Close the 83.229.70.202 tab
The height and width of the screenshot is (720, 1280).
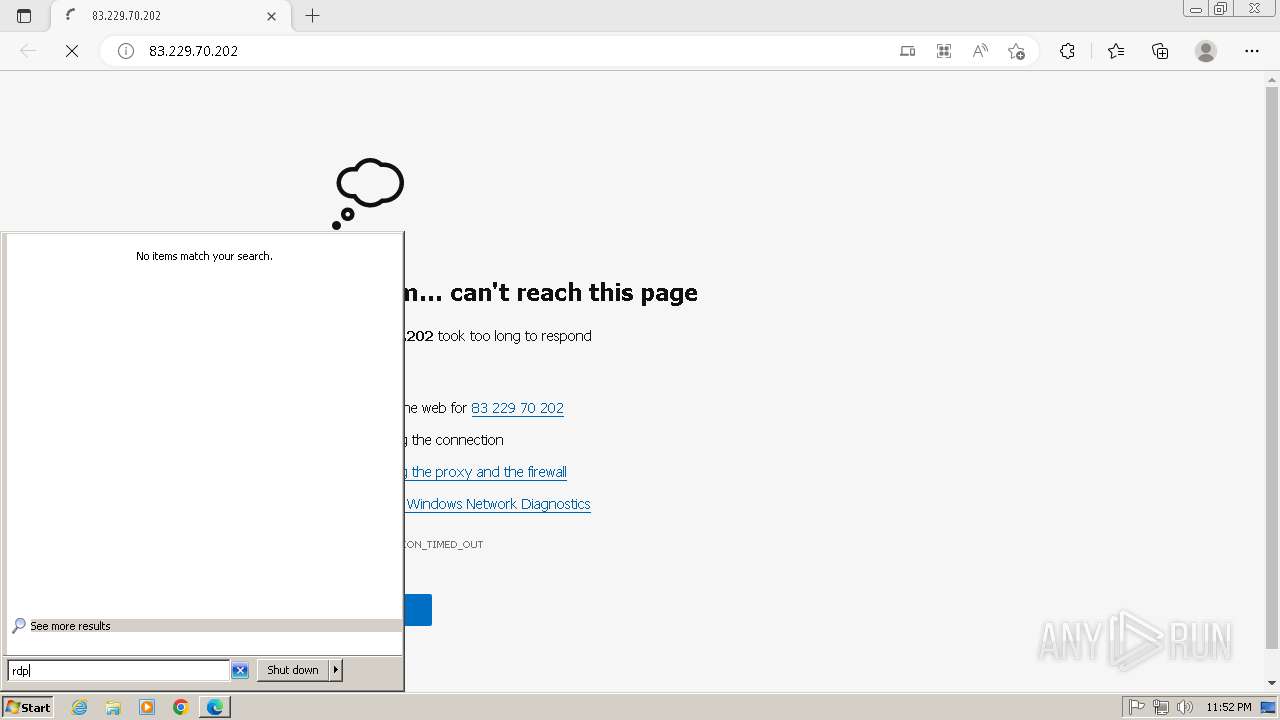tap(272, 16)
